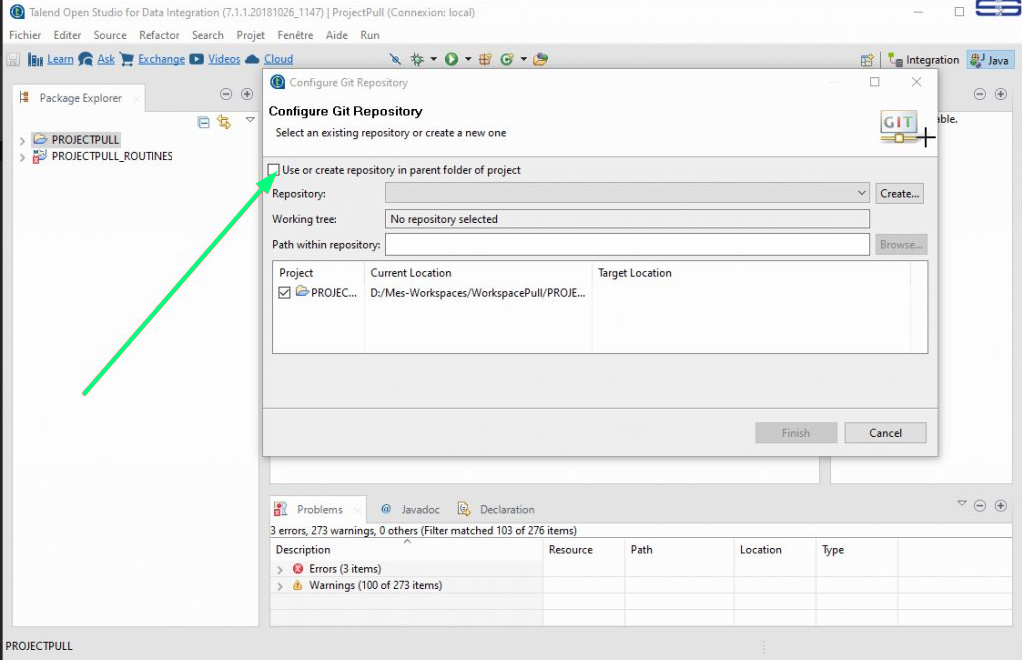1022x662 pixels.
Task: Click the Working tree field
Action: [627, 219]
